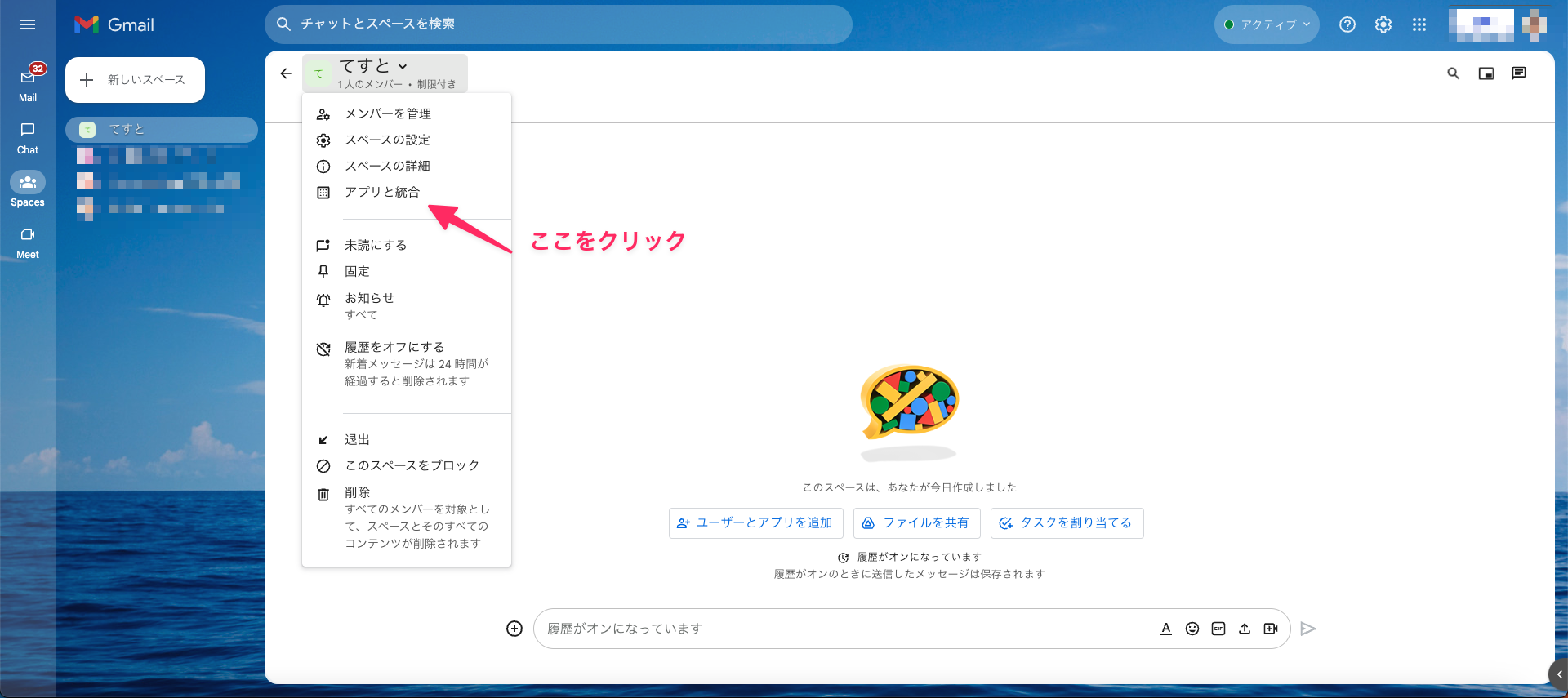
Task: Expand the side panel arrow at bottom right
Action: (1559, 674)
